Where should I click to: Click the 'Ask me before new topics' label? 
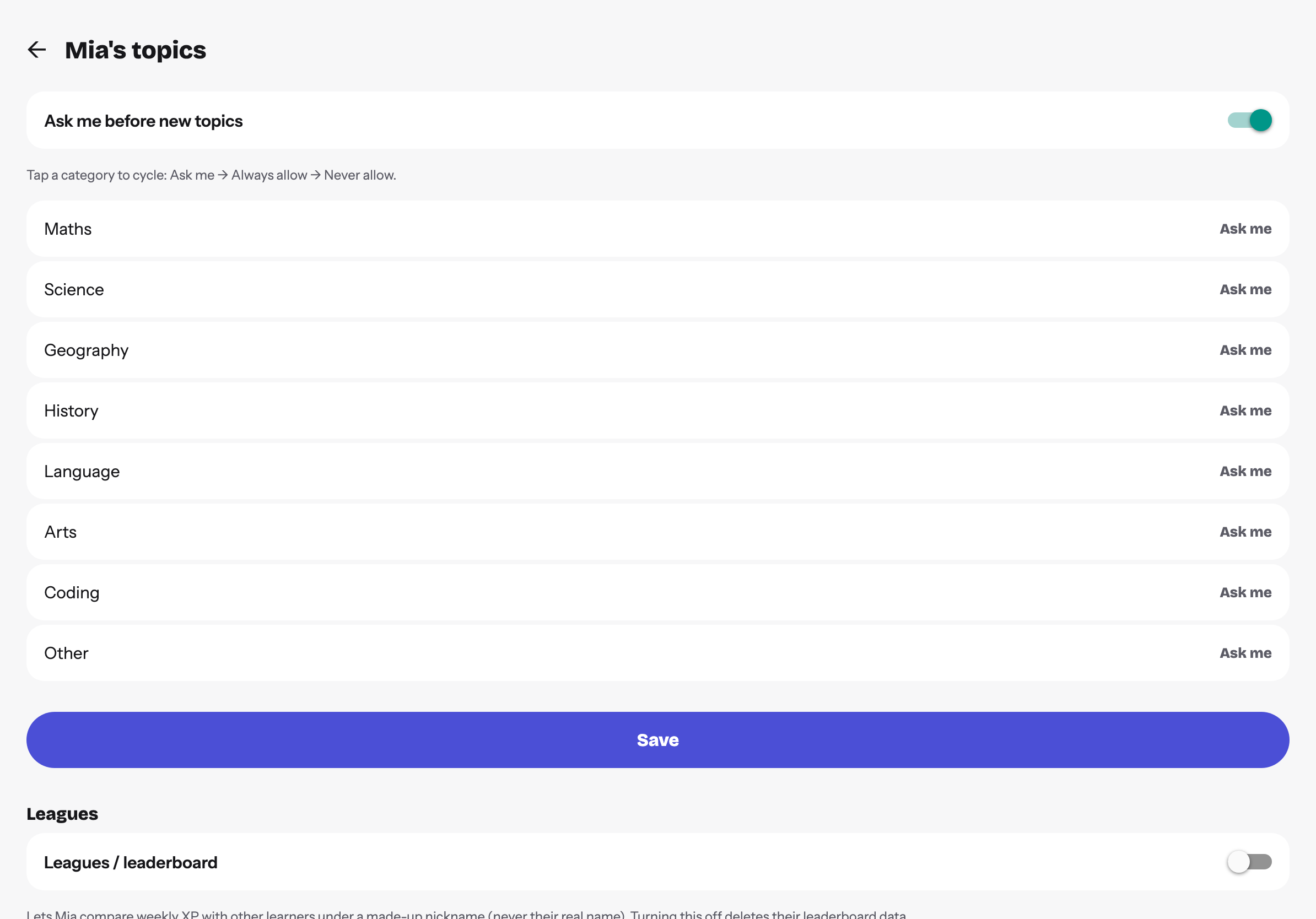pyautogui.click(x=144, y=121)
